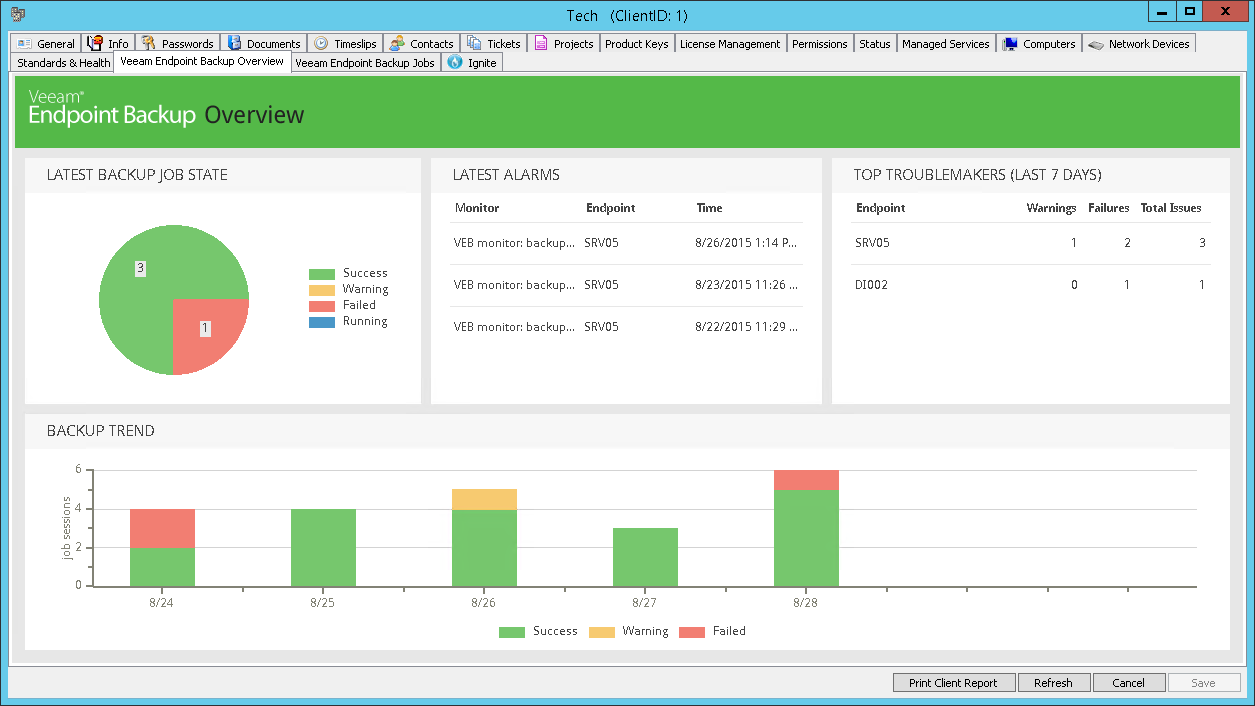Screen dimensions: 1255x706
Task: Click the 8/28 bar in Backup Trend
Action: pyautogui.click(x=806, y=535)
